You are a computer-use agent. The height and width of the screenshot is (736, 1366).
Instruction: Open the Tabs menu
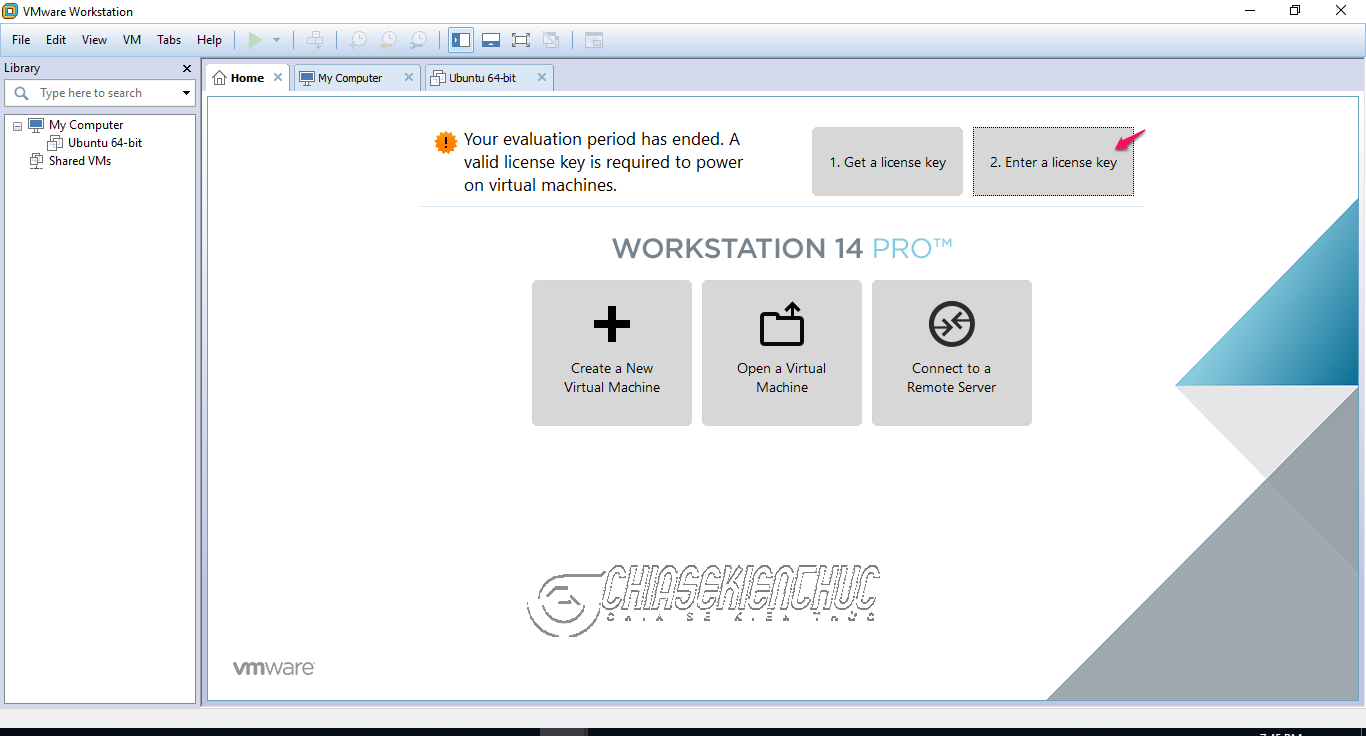pos(169,40)
